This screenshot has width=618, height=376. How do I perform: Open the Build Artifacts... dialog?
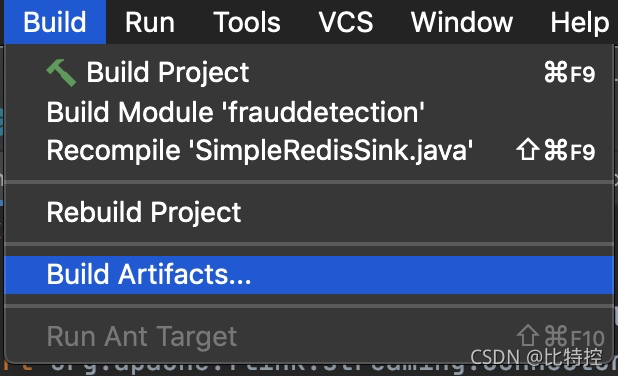(x=309, y=275)
